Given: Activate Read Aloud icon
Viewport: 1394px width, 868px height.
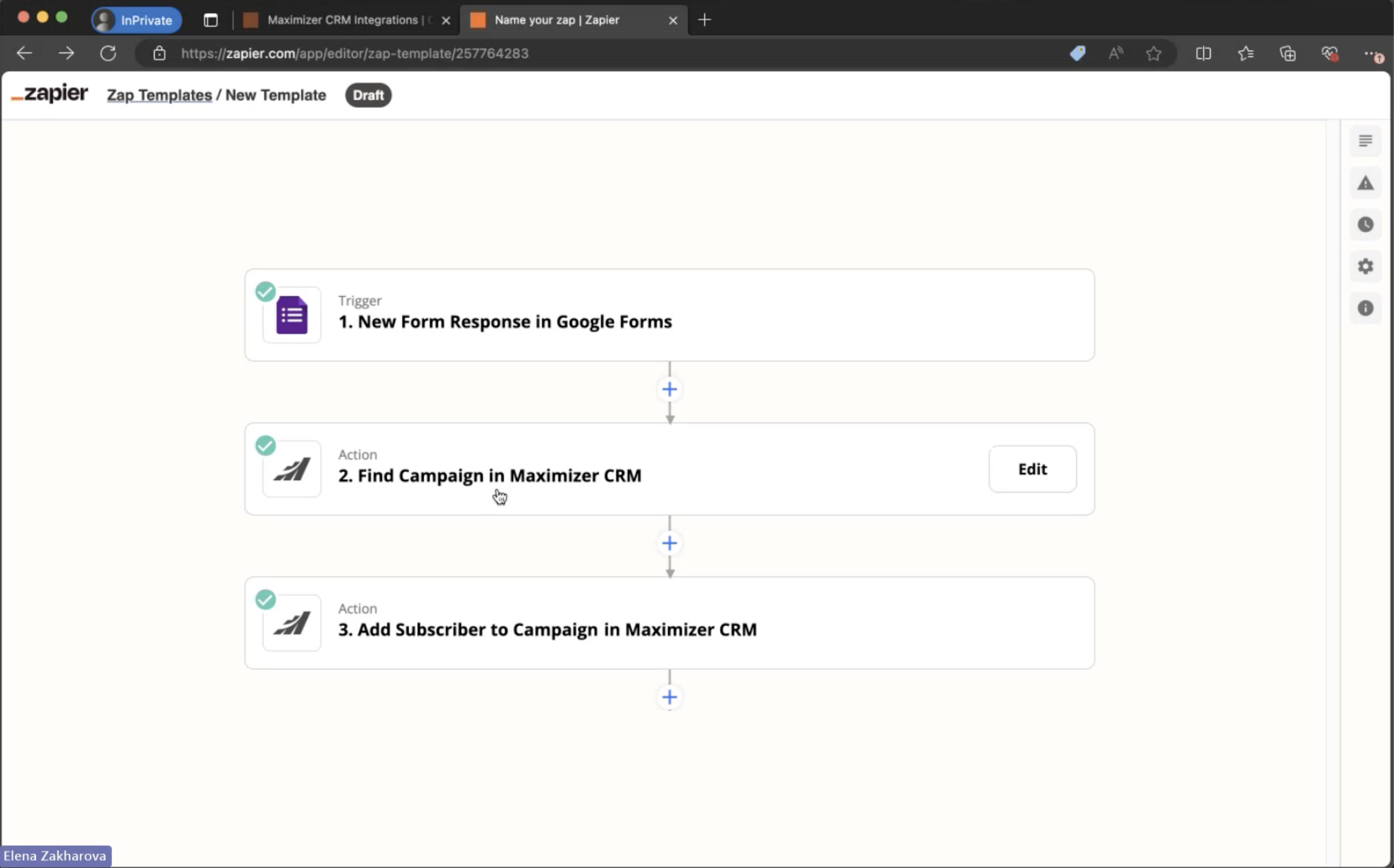Looking at the screenshot, I should (1115, 53).
